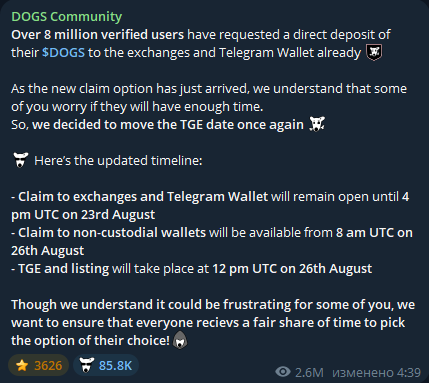Click the hooded emoji after "their choice!"

click(180, 340)
